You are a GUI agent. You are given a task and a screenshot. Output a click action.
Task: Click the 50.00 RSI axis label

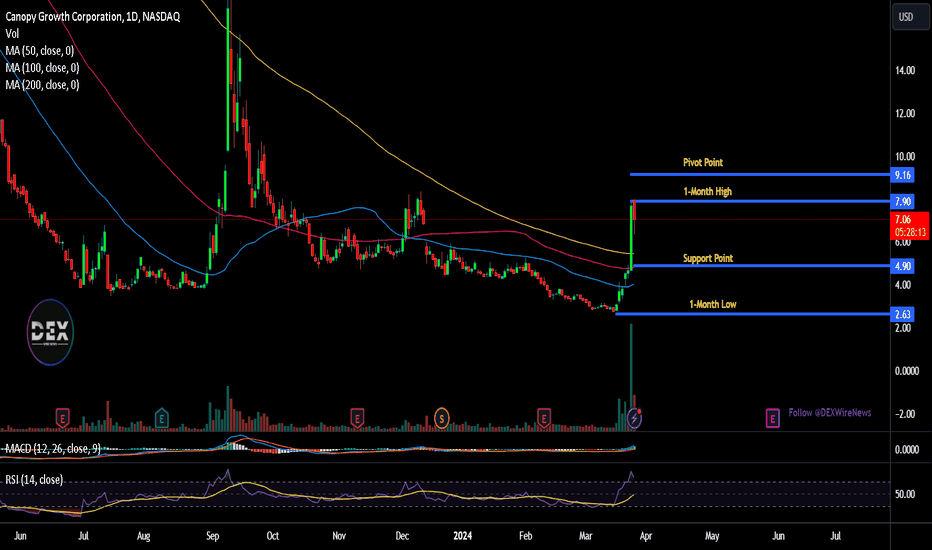pos(905,494)
